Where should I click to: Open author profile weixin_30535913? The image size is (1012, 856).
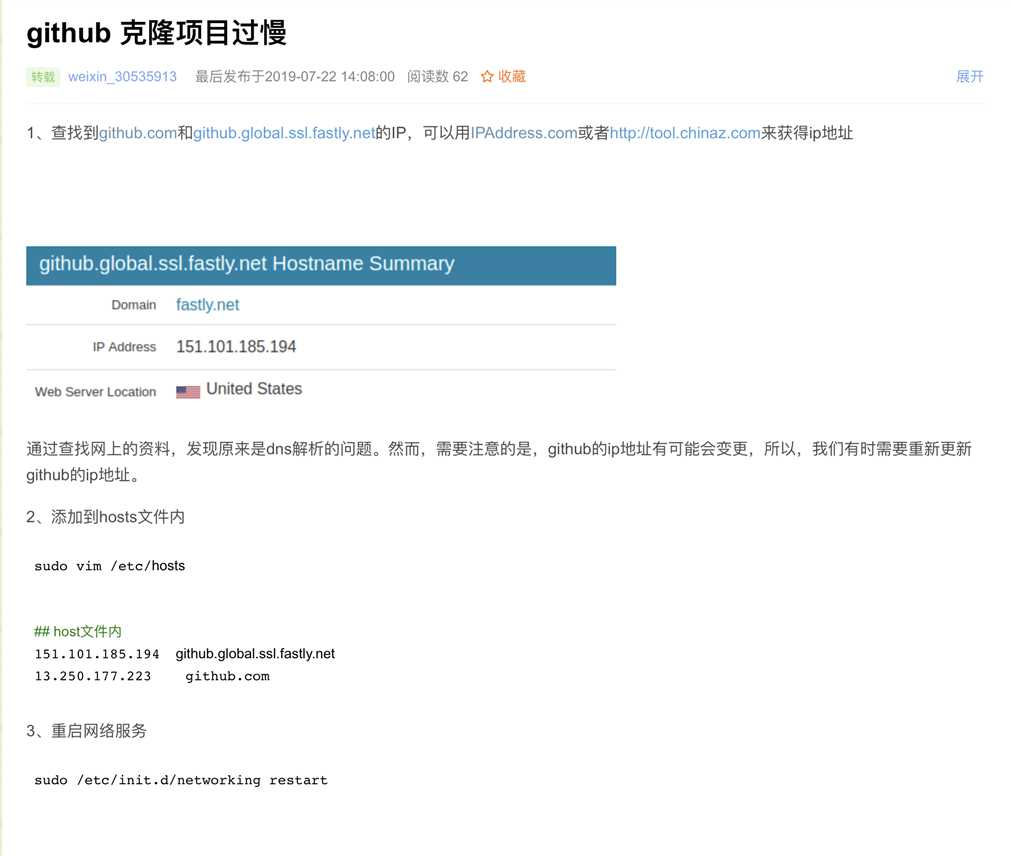point(122,77)
